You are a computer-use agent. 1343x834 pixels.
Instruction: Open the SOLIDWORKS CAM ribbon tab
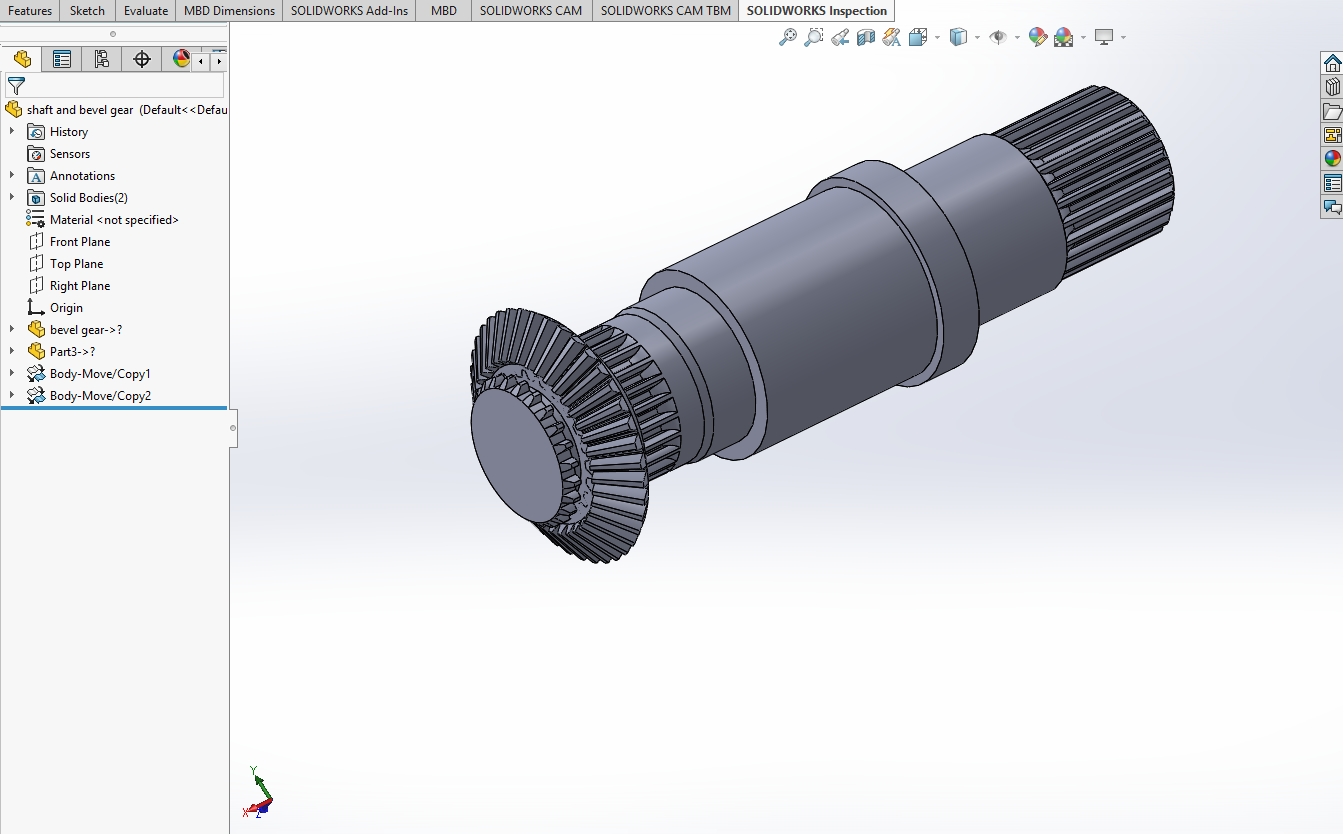(531, 11)
